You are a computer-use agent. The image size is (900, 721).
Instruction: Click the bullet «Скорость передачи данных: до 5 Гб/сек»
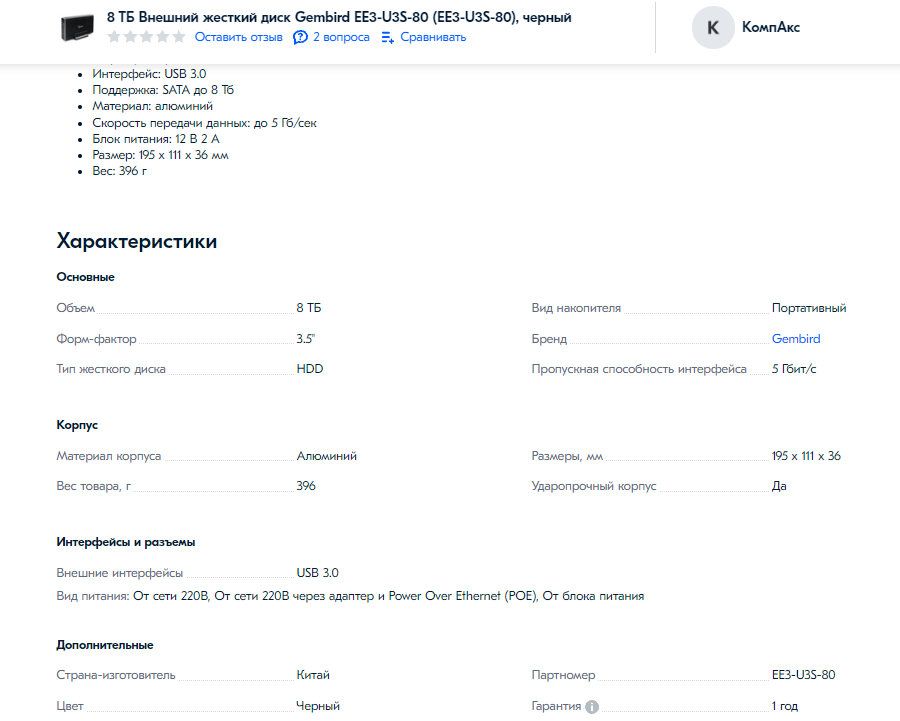204,123
